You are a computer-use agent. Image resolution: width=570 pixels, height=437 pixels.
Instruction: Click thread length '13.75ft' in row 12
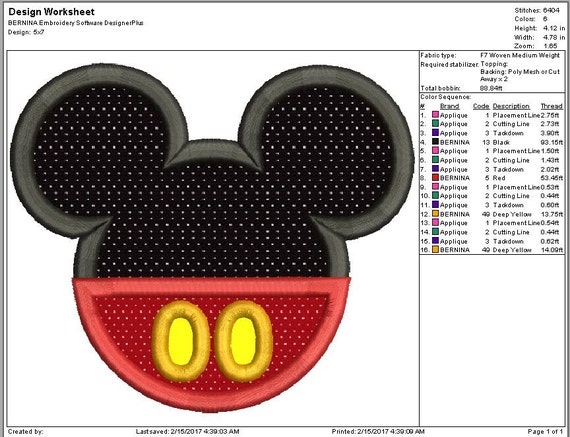pos(551,214)
